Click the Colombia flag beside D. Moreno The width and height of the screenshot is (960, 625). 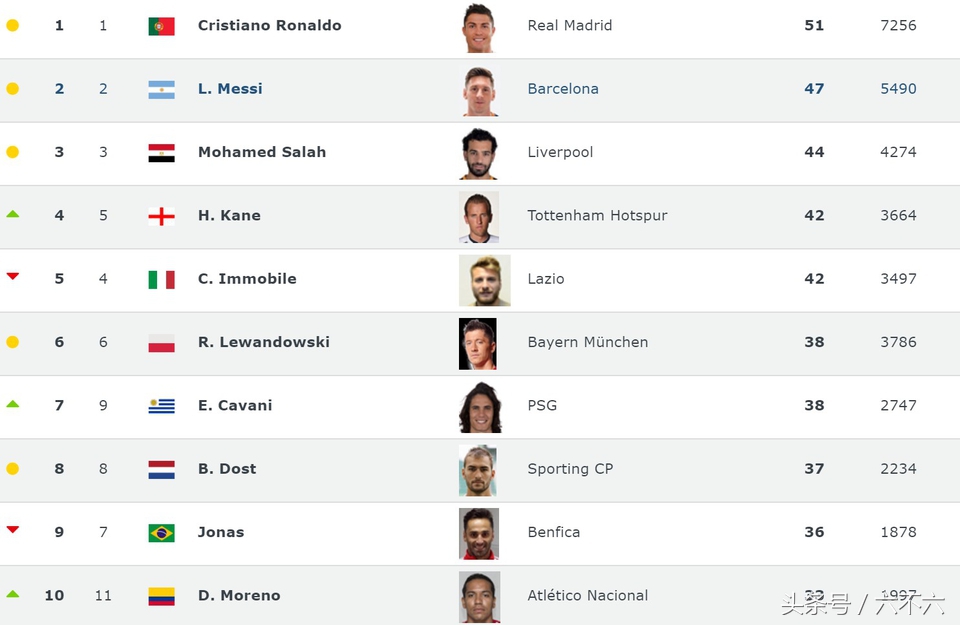pyautogui.click(x=161, y=596)
